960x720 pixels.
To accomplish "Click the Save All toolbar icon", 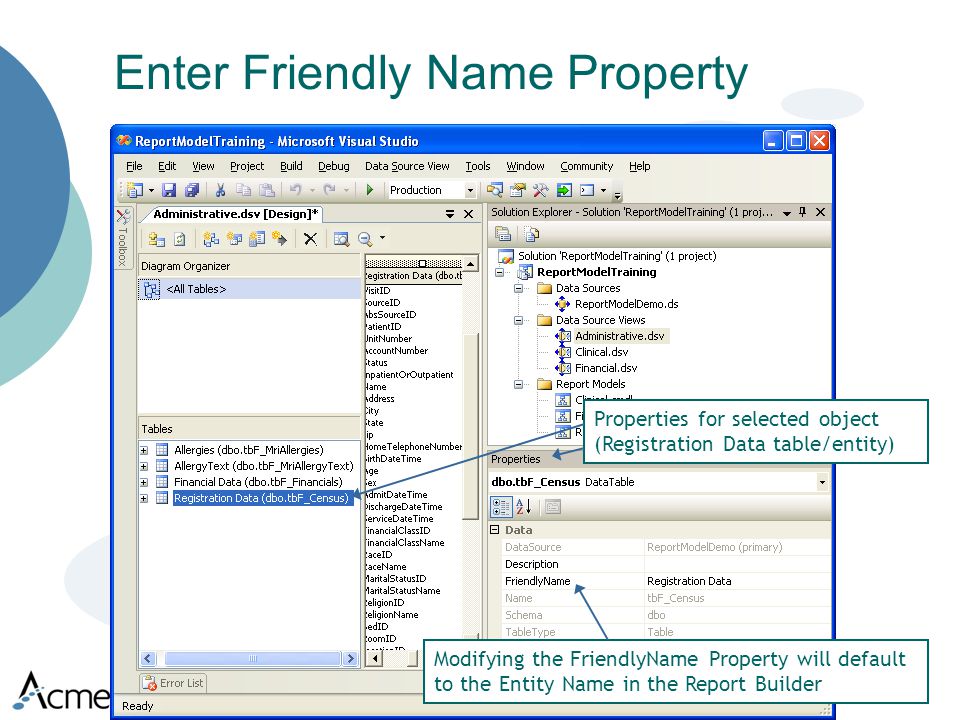I will pos(192,190).
